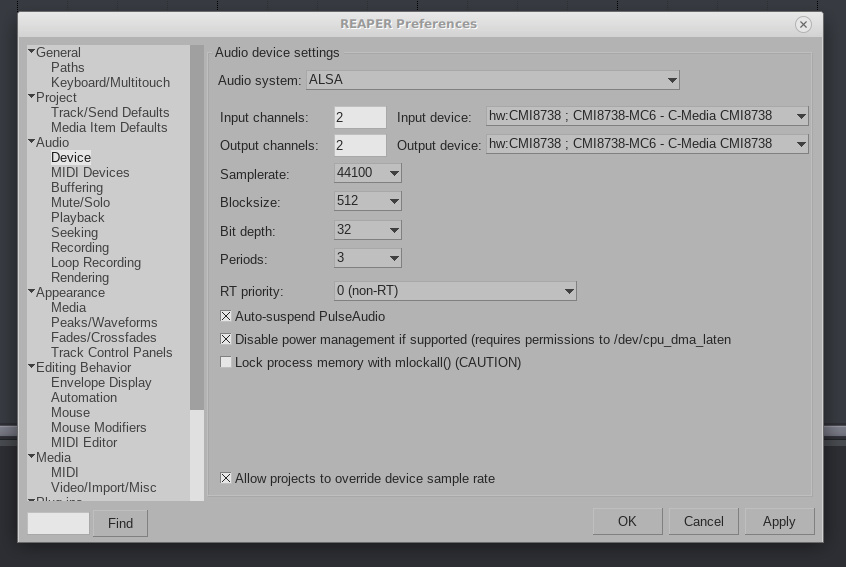Select Mouse page
The width and height of the screenshot is (846, 567).
pyautogui.click(x=70, y=413)
